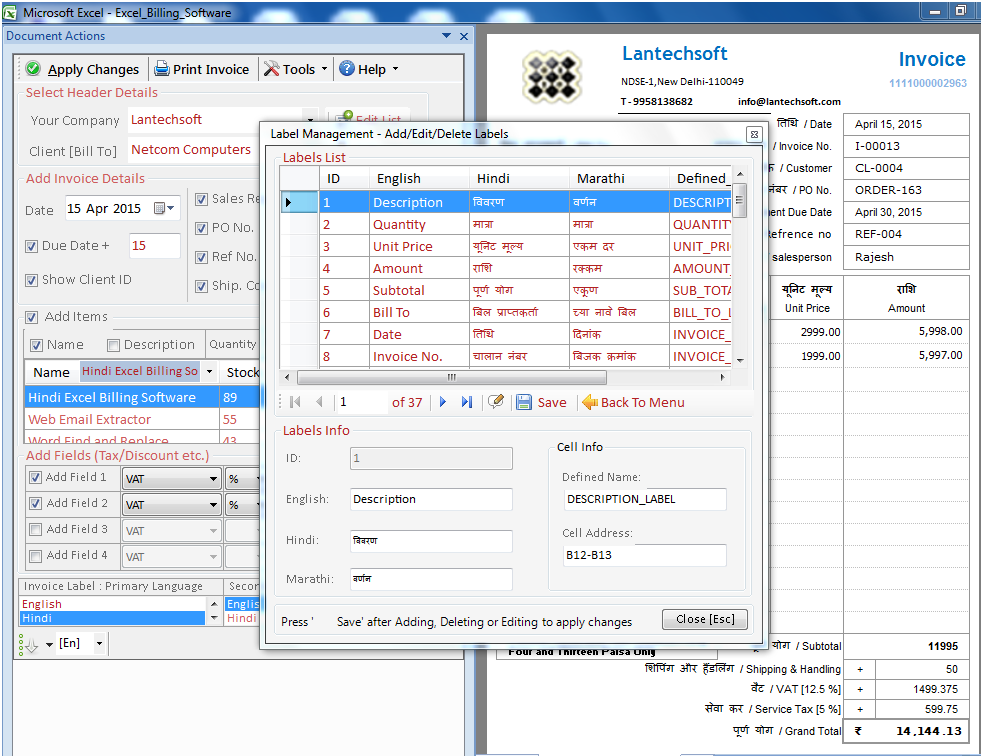Click info@lantechsoft.com on the invoice
The width and height of the screenshot is (981, 756).
point(789,101)
